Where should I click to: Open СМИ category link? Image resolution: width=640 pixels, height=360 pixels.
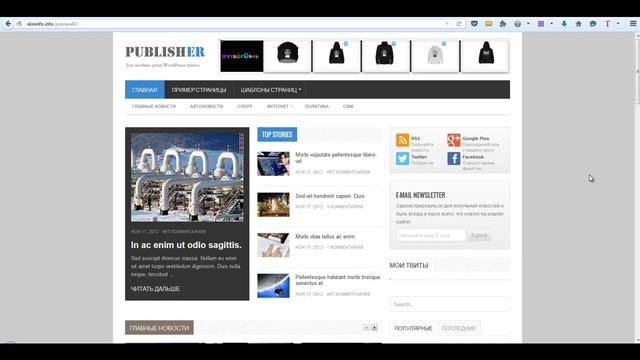point(348,106)
